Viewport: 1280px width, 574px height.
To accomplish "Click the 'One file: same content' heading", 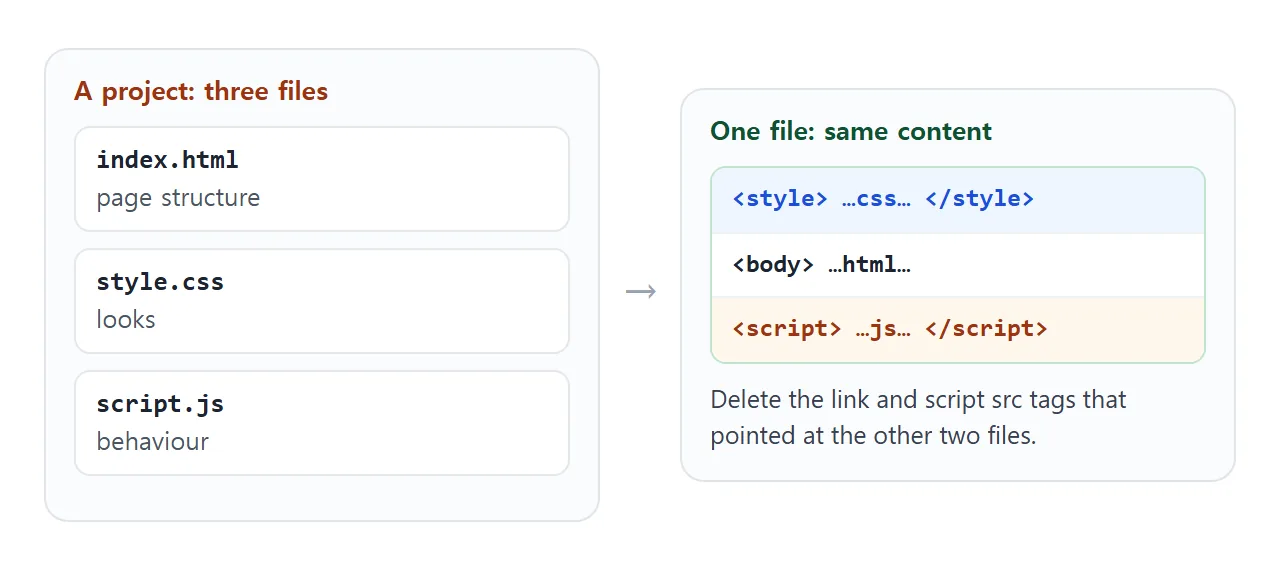I will coord(851,132).
